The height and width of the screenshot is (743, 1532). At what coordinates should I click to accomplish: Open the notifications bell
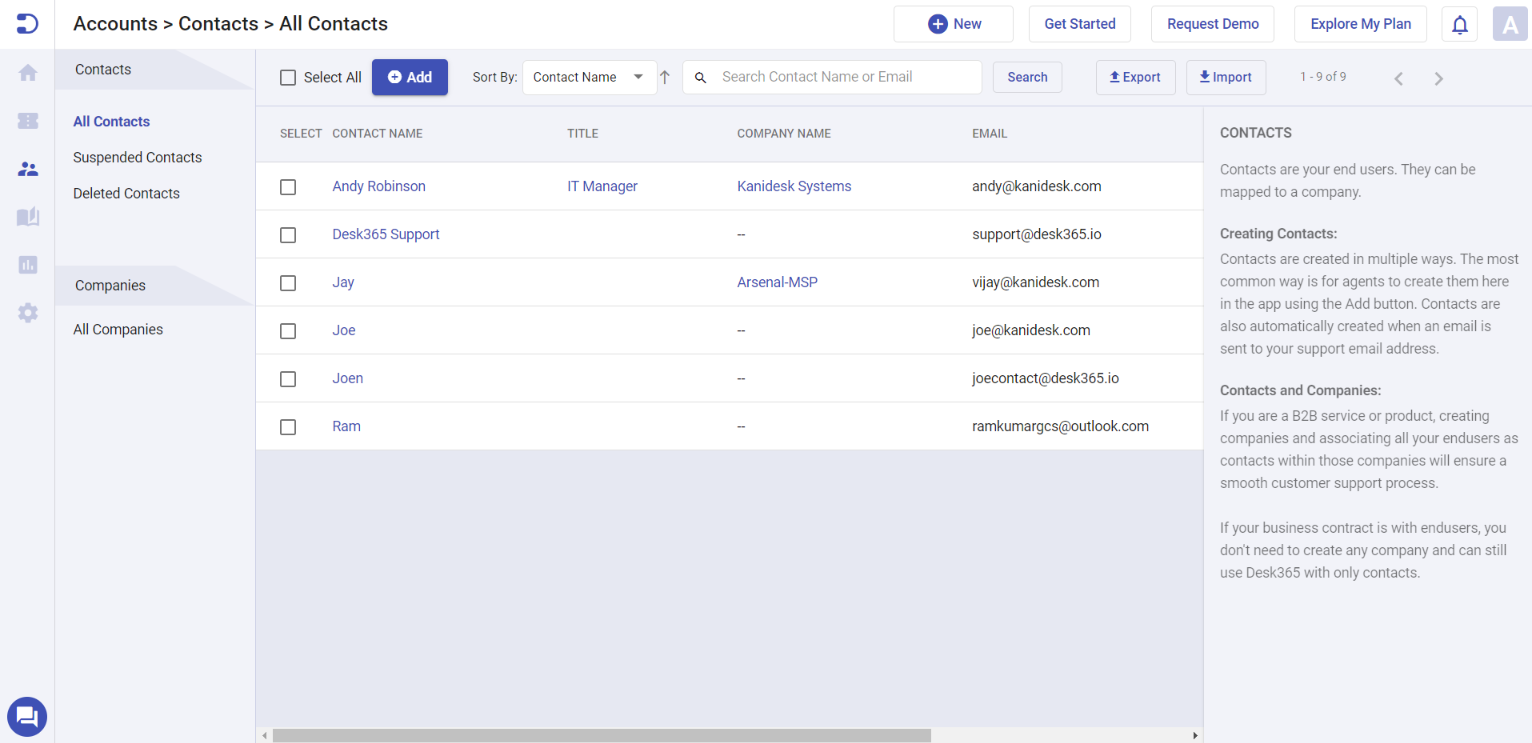point(1459,23)
